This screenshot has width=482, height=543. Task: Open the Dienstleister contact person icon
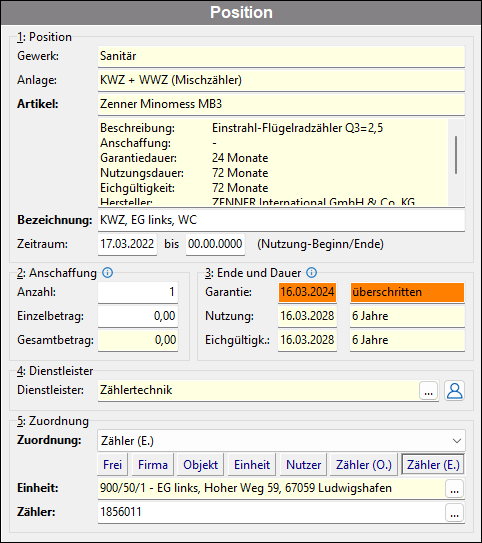(454, 391)
